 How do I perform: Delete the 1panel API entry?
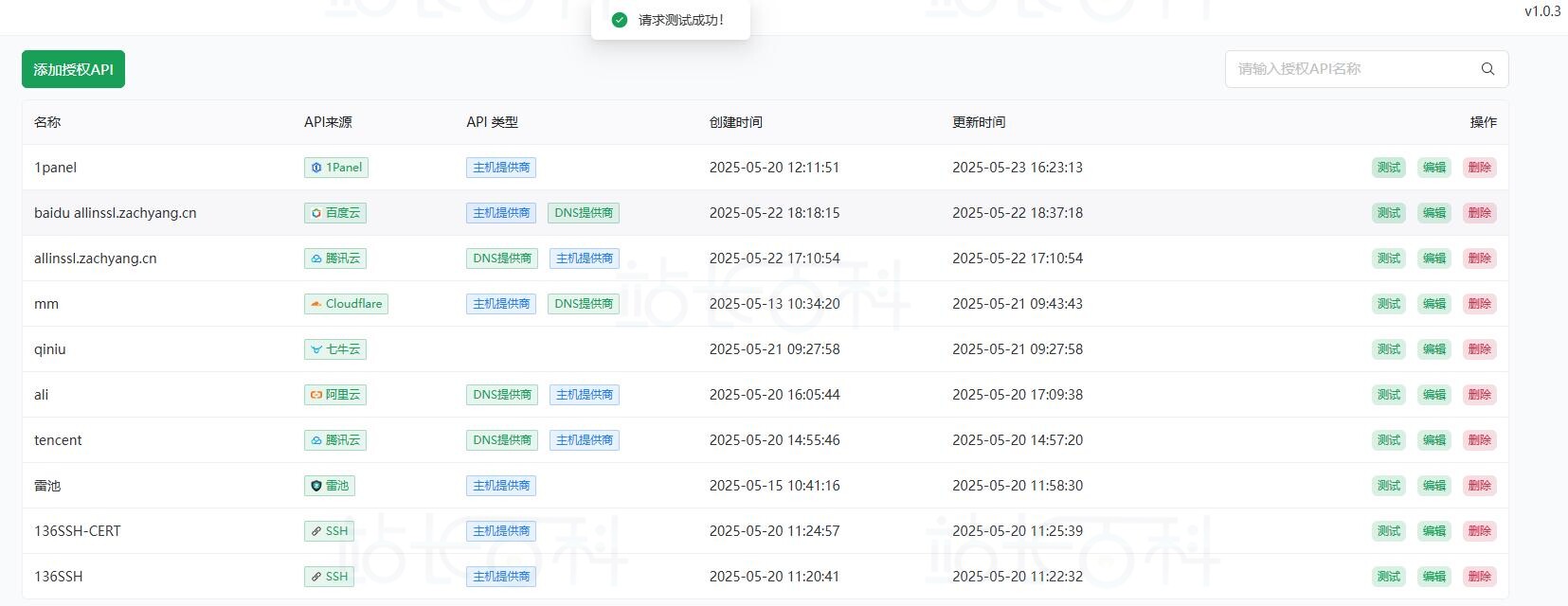1480,168
